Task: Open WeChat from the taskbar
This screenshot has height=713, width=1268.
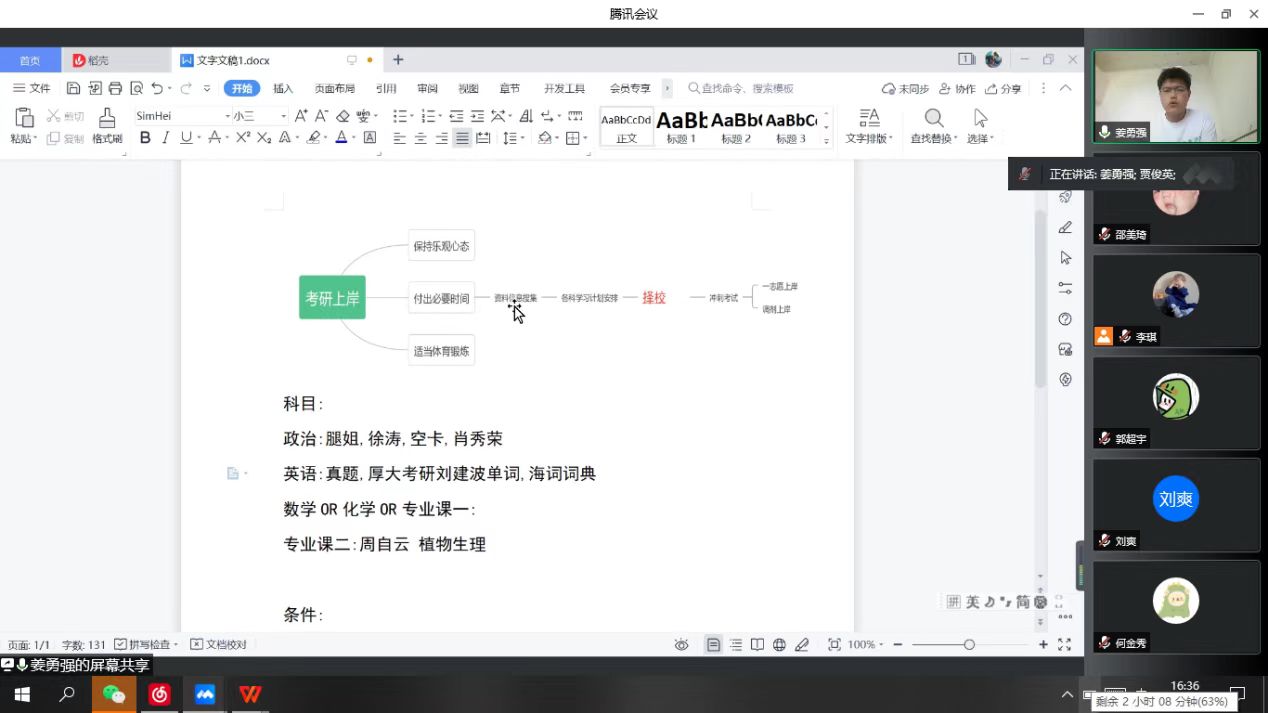Action: click(x=114, y=694)
